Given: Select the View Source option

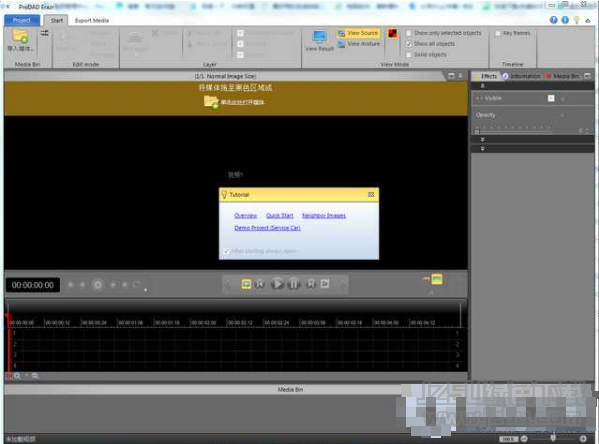Looking at the screenshot, I should [359, 33].
